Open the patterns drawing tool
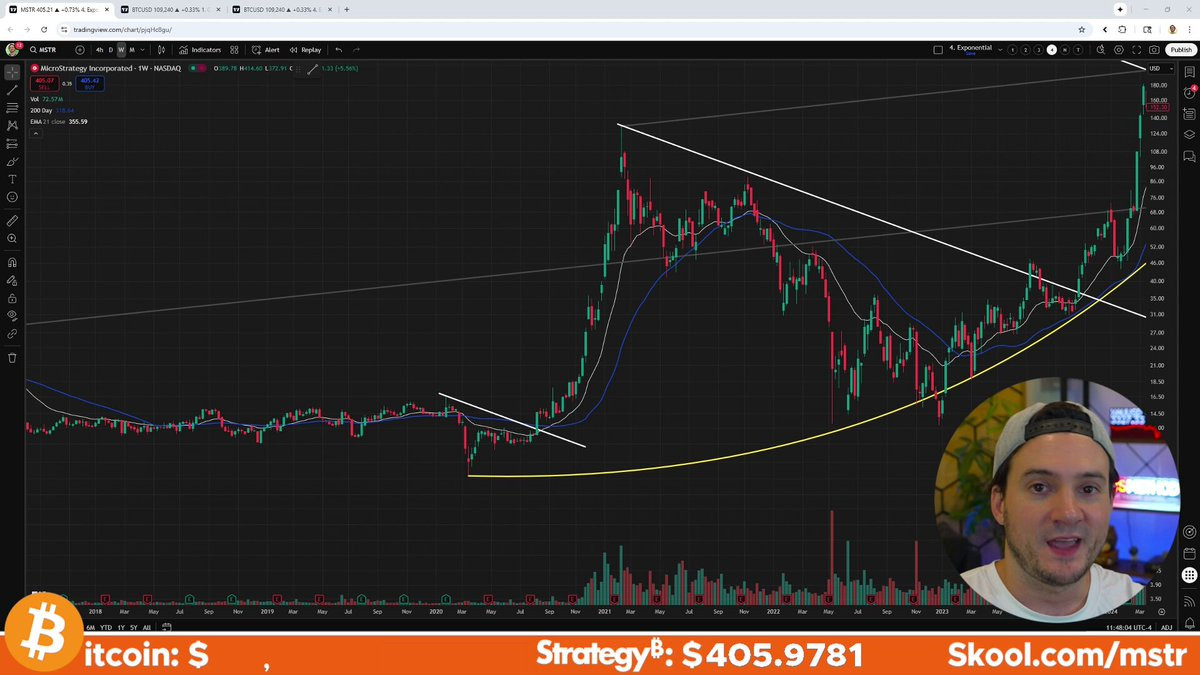The width and height of the screenshot is (1200, 675). (x=12, y=126)
